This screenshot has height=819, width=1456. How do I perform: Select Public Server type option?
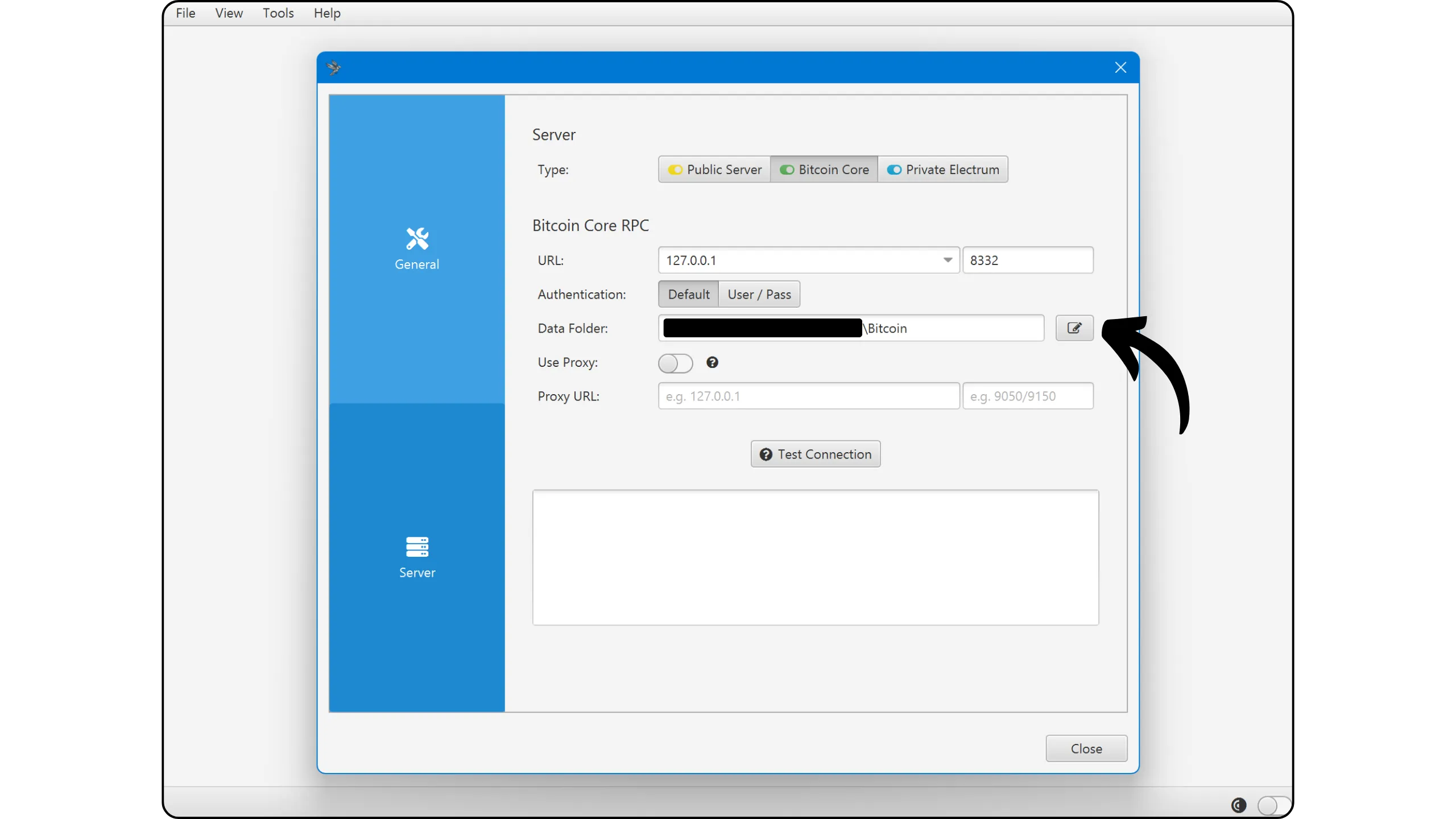(x=714, y=169)
